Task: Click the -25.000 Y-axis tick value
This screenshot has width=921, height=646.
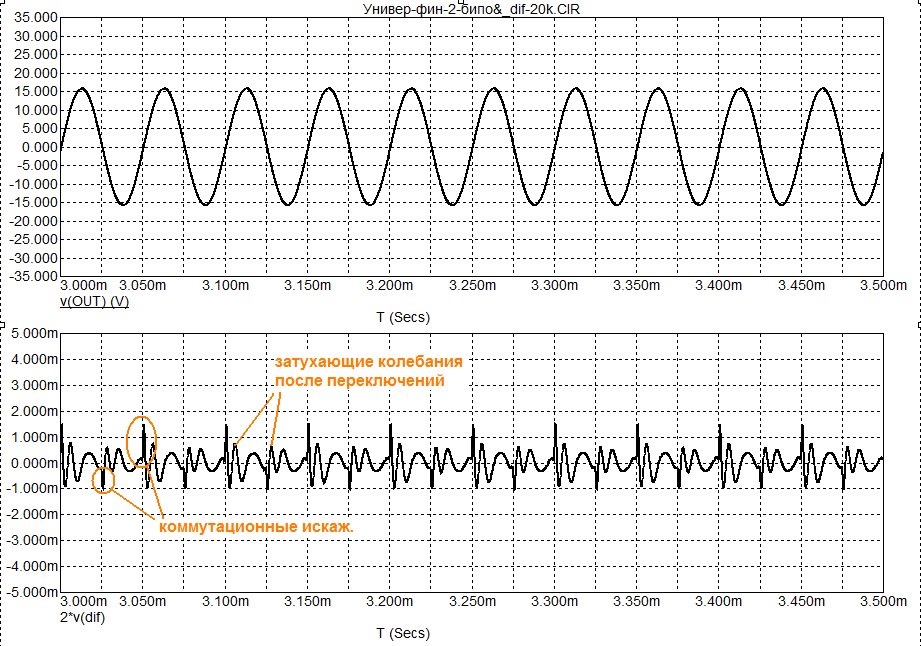Action: point(33,240)
